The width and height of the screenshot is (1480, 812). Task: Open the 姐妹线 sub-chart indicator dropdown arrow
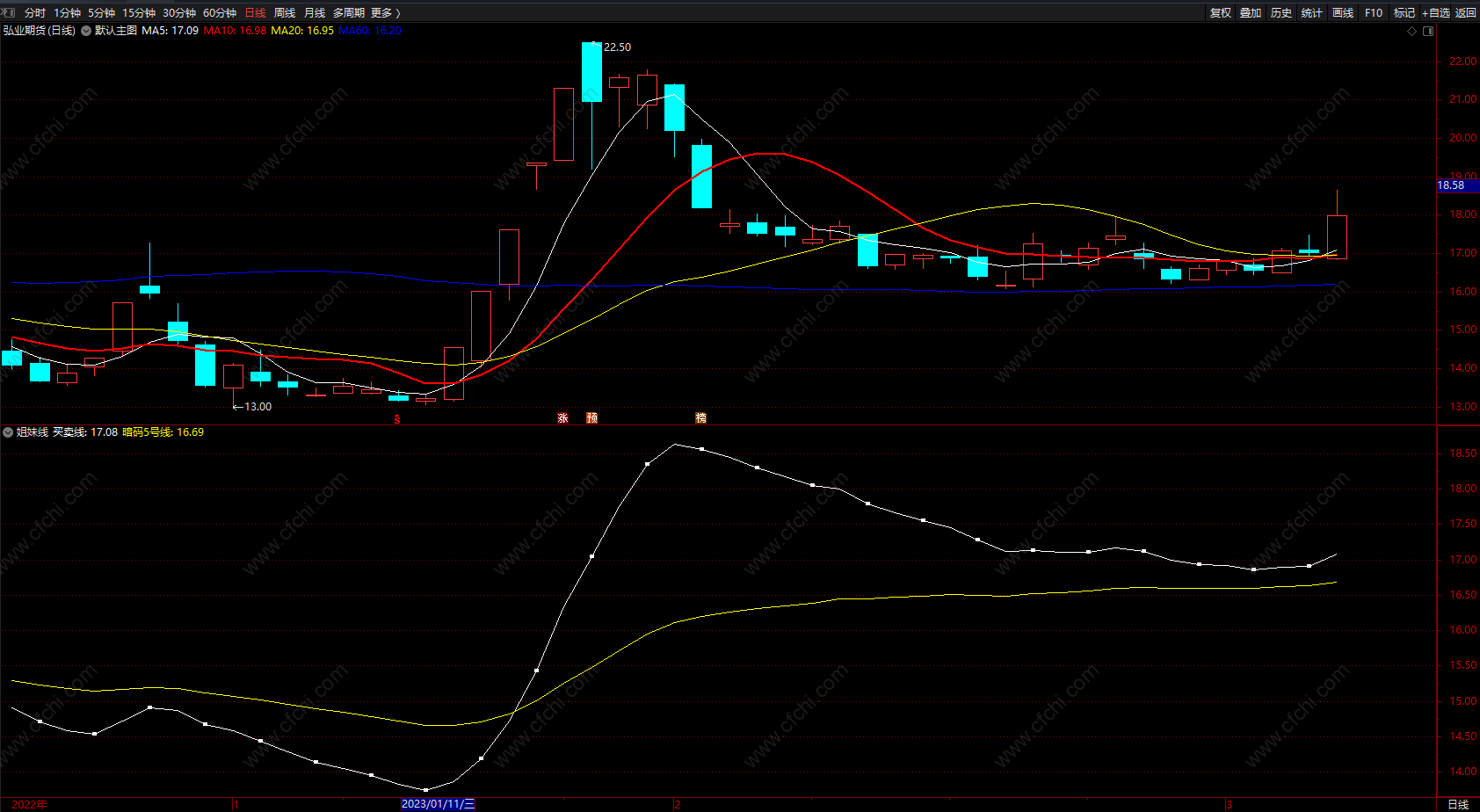[8, 432]
